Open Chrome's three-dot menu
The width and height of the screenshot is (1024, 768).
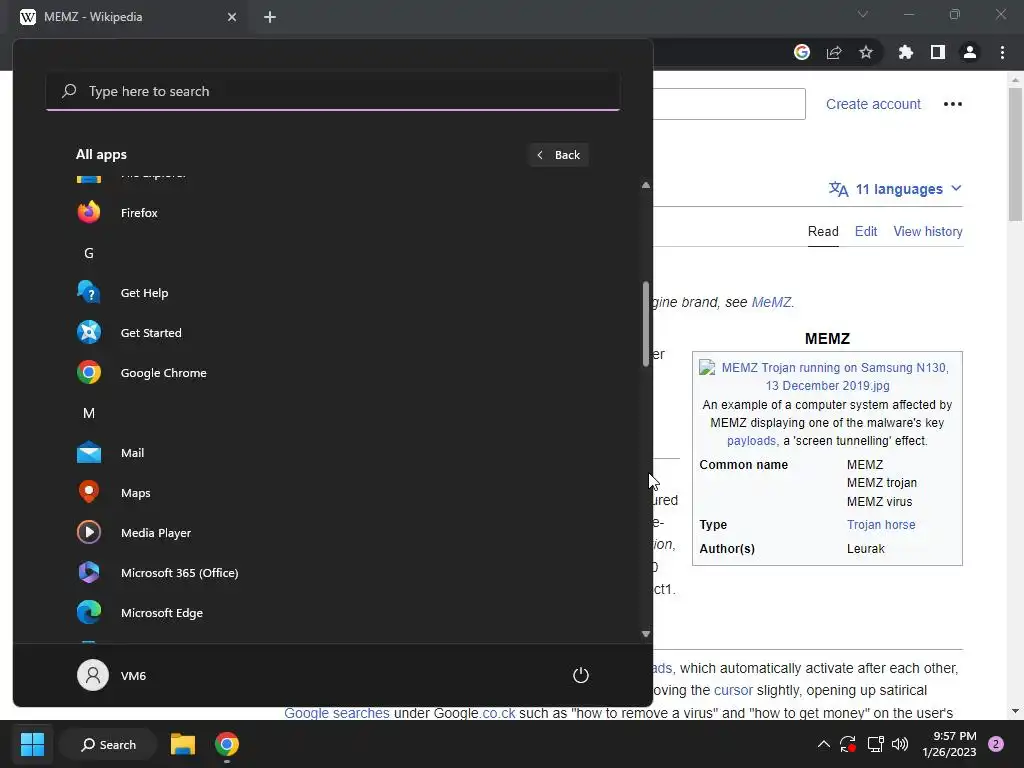click(1002, 52)
